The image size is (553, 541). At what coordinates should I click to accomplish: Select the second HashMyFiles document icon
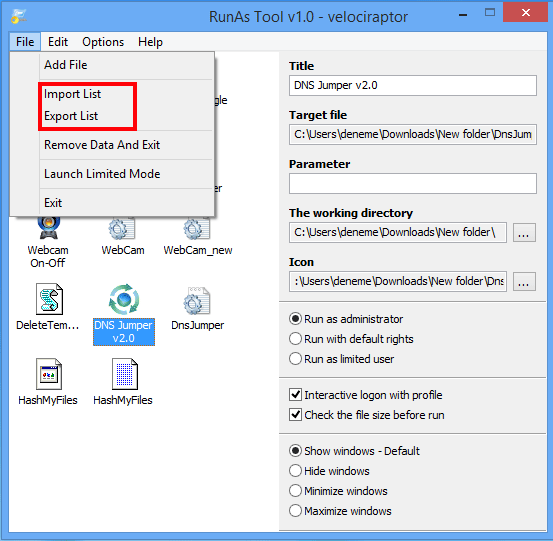pos(124,374)
